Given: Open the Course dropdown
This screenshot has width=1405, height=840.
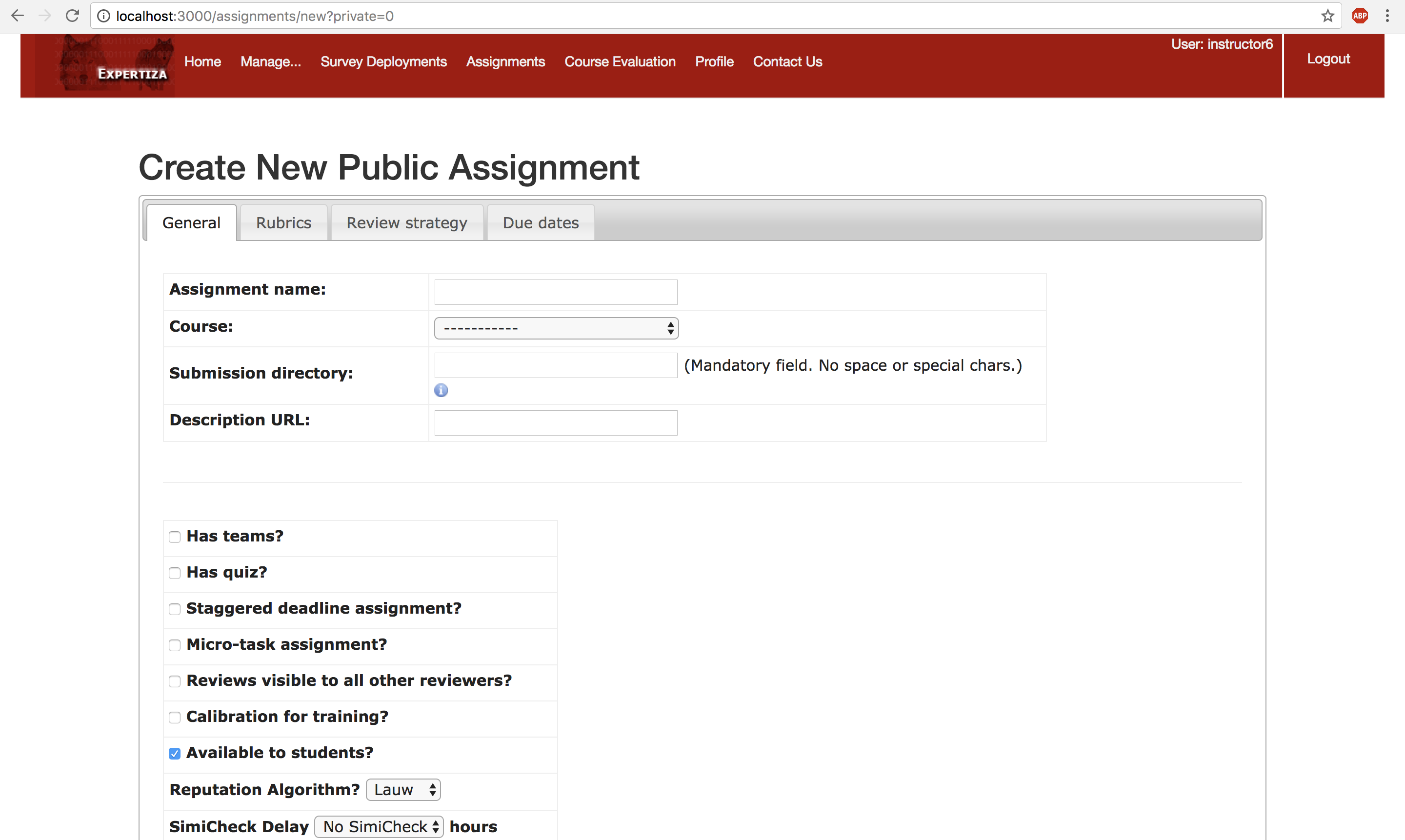Looking at the screenshot, I should pos(556,328).
